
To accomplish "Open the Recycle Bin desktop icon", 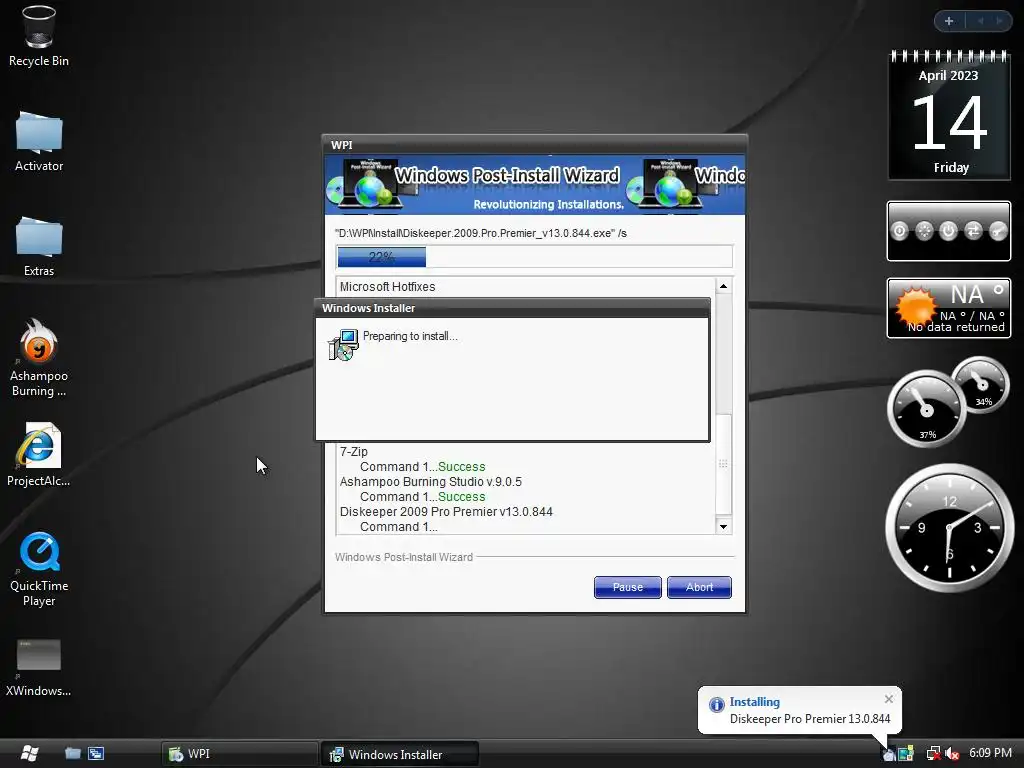I will tap(39, 36).
